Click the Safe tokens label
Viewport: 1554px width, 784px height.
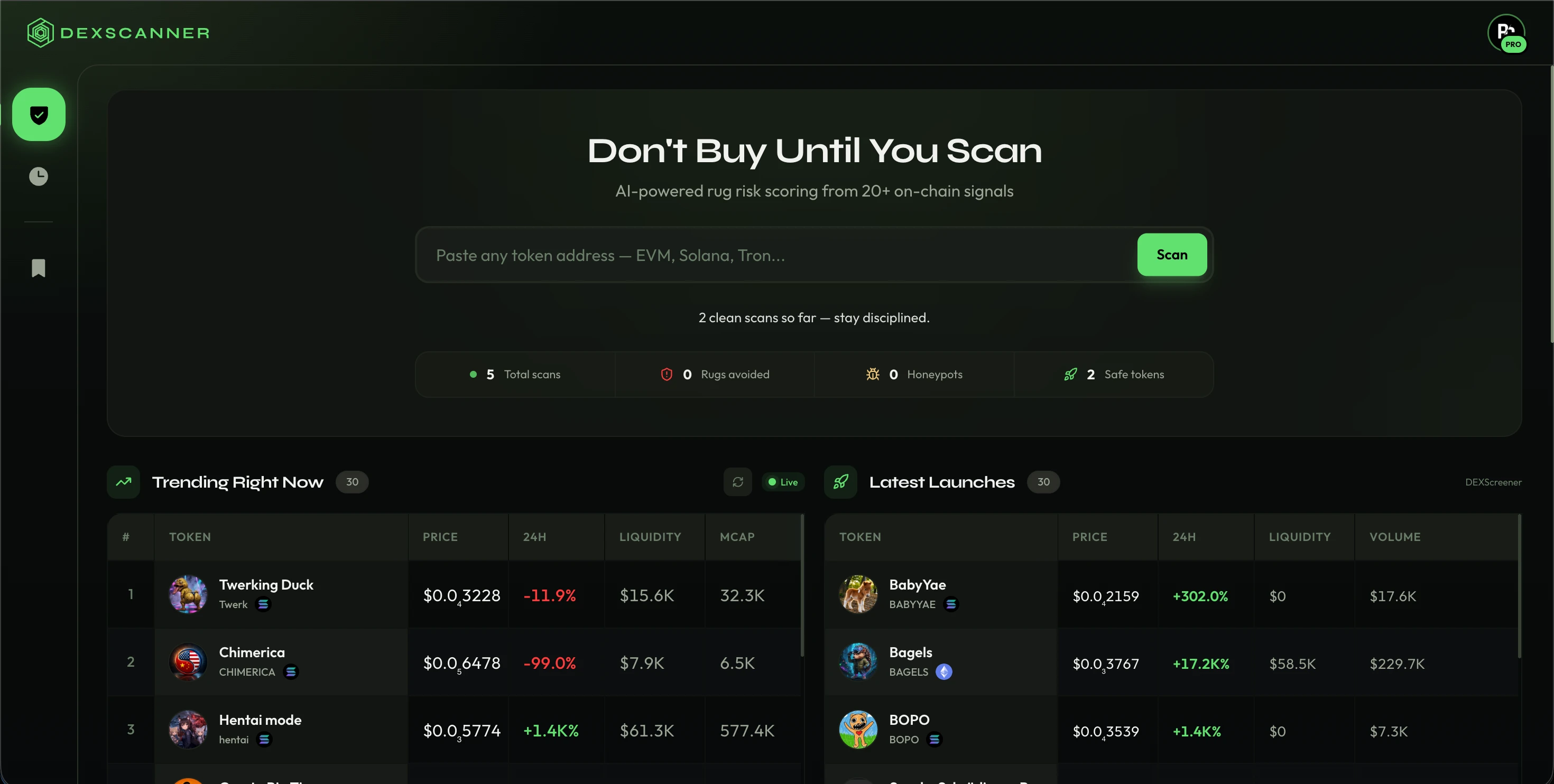[x=1134, y=375]
